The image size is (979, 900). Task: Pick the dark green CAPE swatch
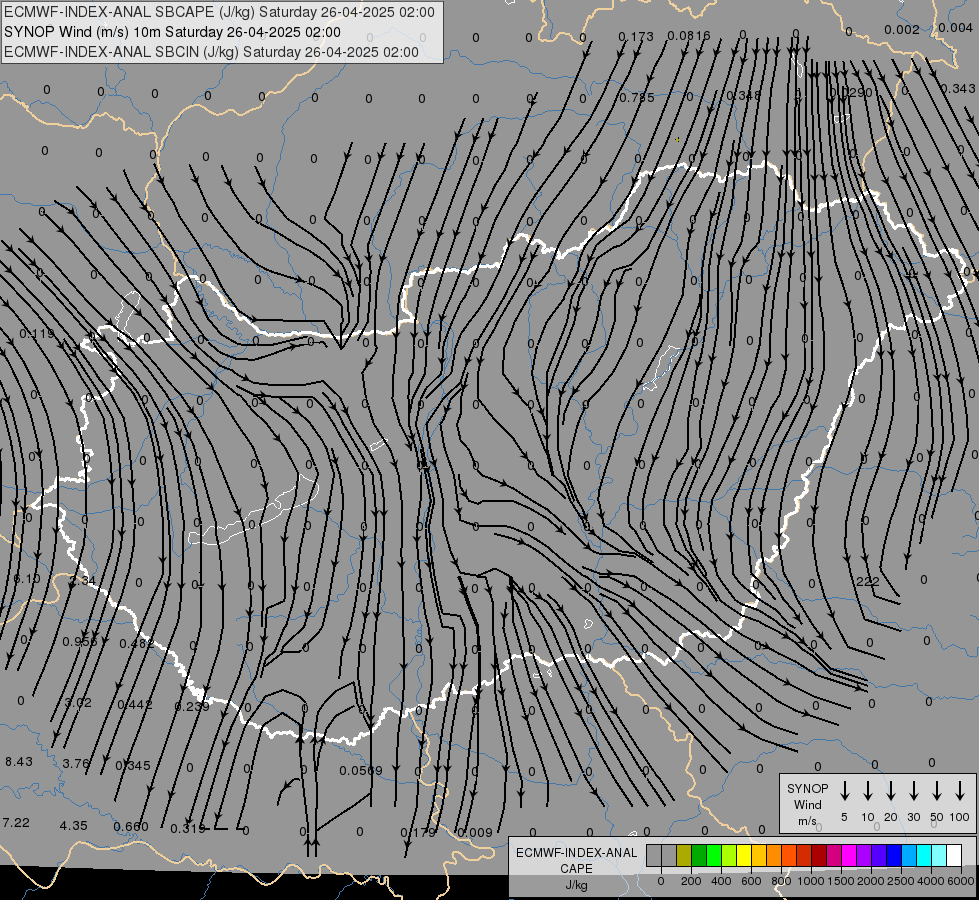(x=699, y=855)
